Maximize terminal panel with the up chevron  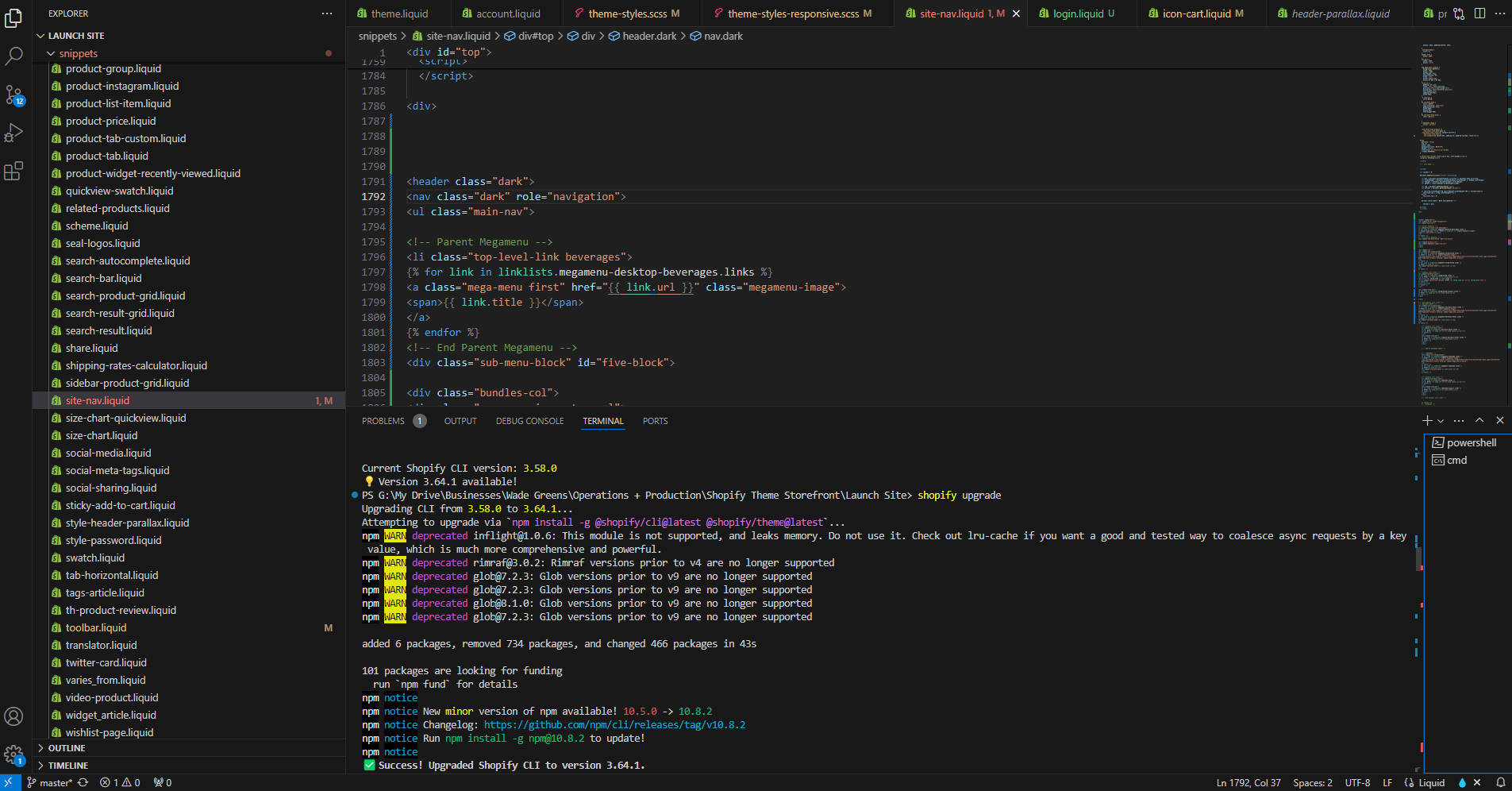pos(1479,420)
